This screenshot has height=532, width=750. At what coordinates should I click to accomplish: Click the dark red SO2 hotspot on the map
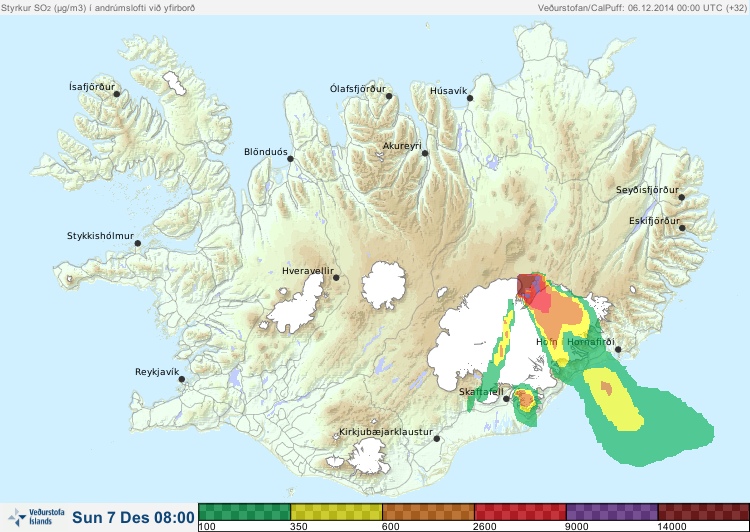pyautogui.click(x=527, y=284)
